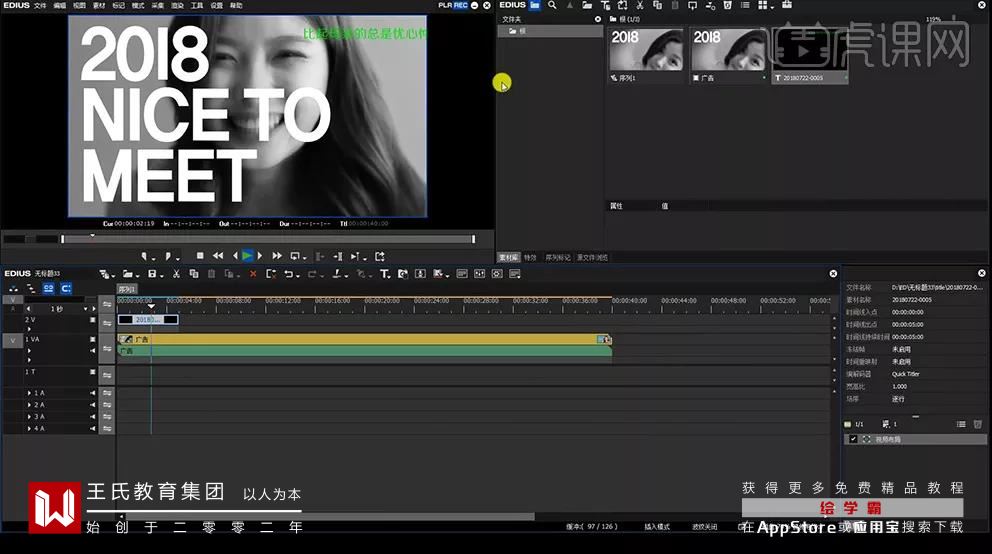
Task: Click the green Play button
Action: click(247, 255)
